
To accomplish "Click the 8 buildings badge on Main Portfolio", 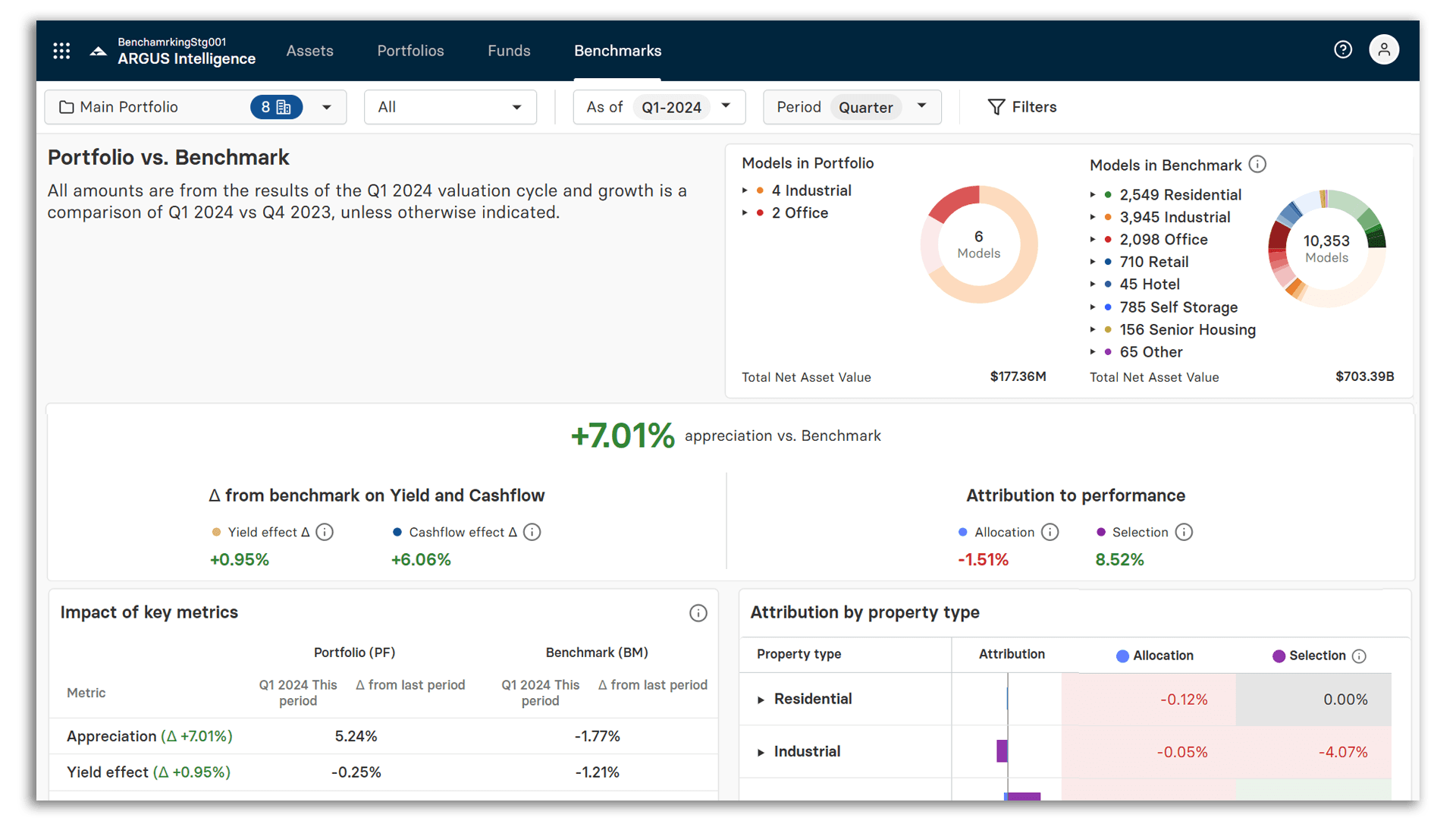I will 276,107.
